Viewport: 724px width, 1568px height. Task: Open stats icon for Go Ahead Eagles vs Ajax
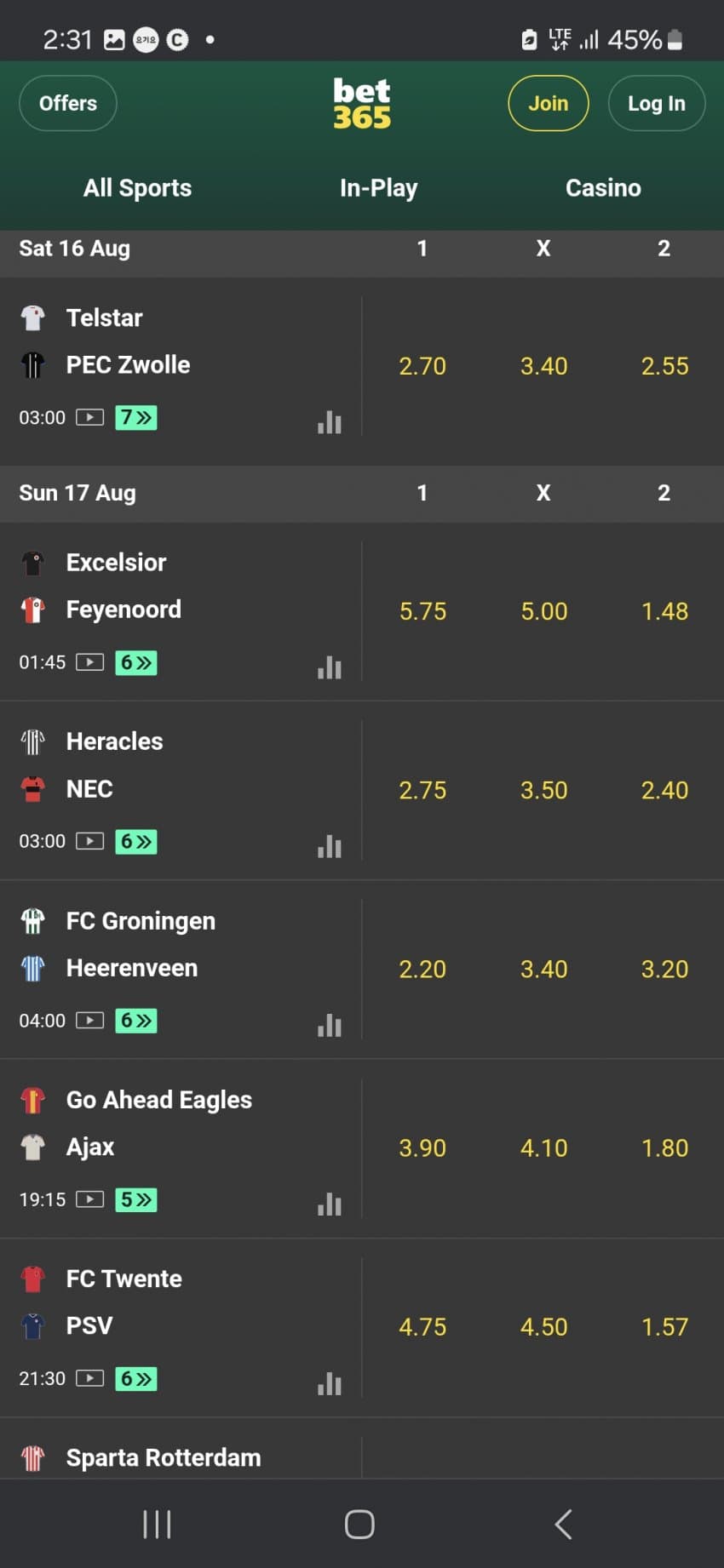tap(330, 1205)
